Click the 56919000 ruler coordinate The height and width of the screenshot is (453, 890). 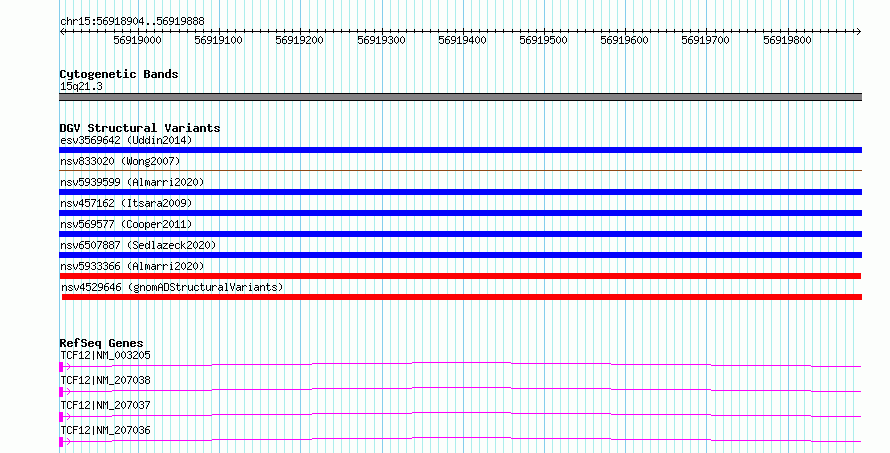(x=137, y=40)
